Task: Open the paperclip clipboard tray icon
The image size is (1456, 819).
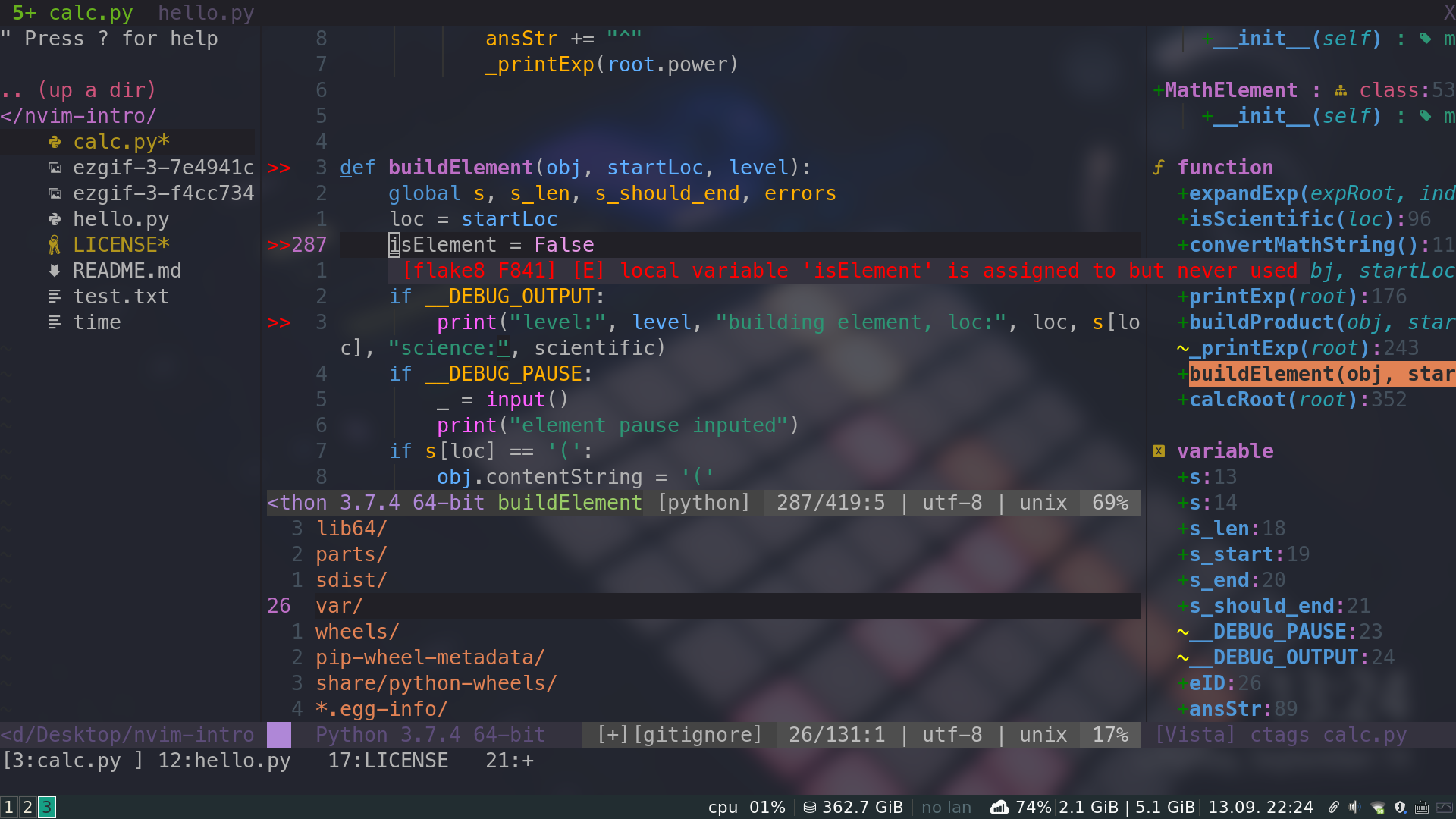Action: click(1333, 808)
